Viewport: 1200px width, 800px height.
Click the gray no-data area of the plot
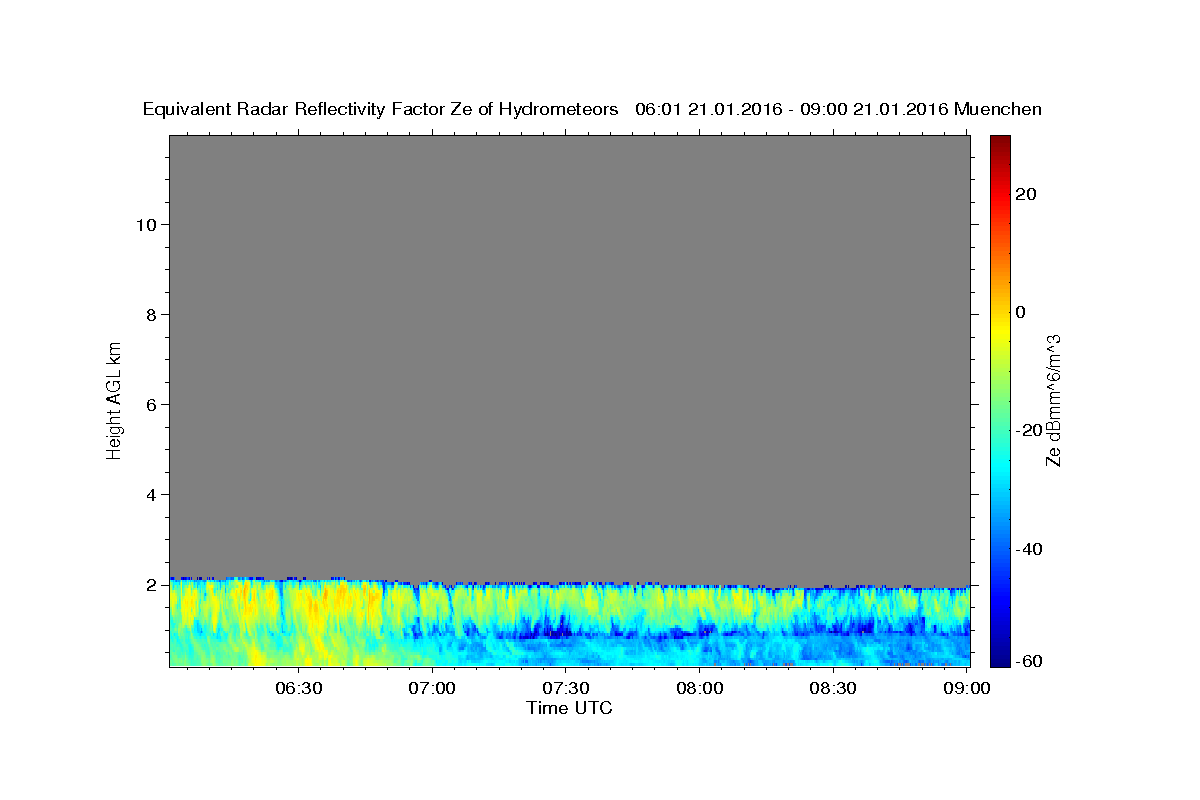pos(569,355)
